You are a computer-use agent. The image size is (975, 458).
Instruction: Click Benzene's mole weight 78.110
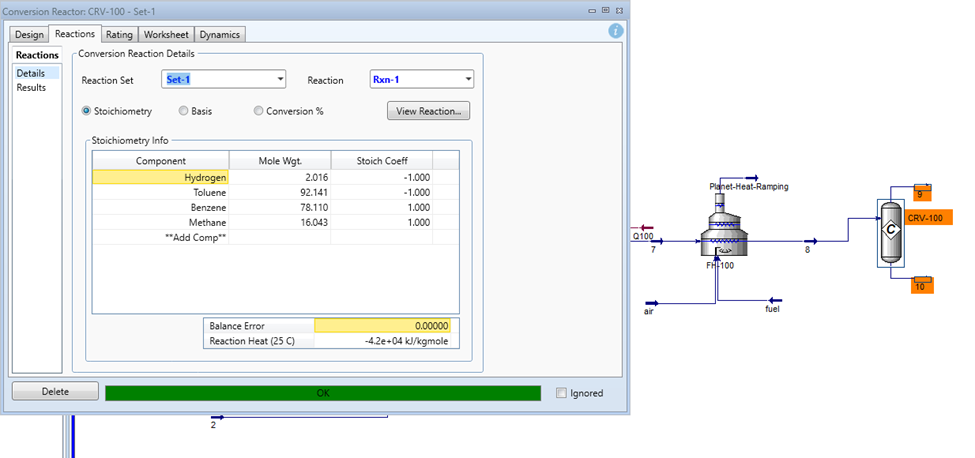coord(280,207)
